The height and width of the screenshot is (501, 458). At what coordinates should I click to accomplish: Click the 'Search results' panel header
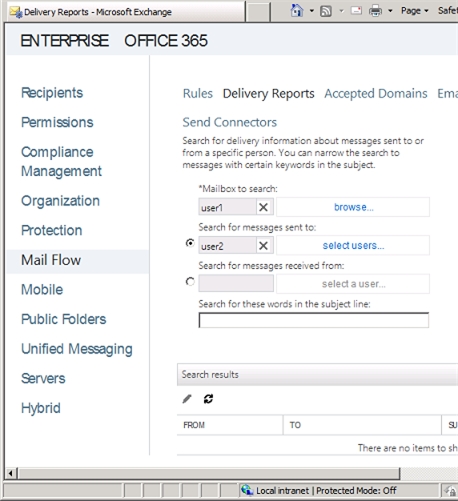[317, 375]
